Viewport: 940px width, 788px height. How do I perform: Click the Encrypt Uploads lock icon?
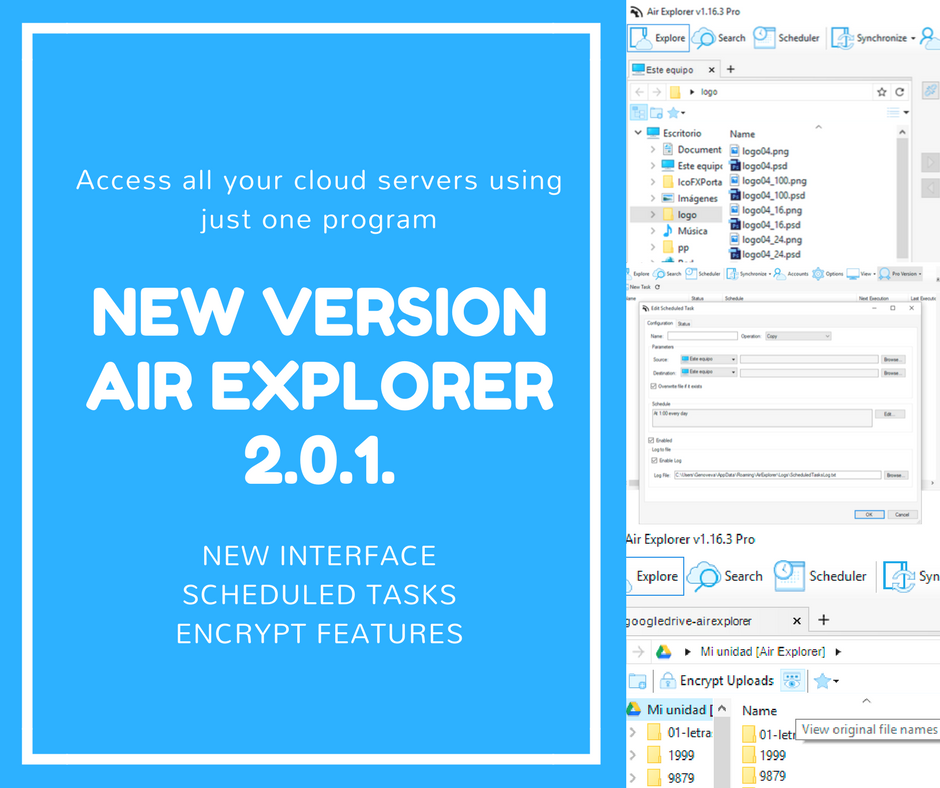(x=667, y=681)
